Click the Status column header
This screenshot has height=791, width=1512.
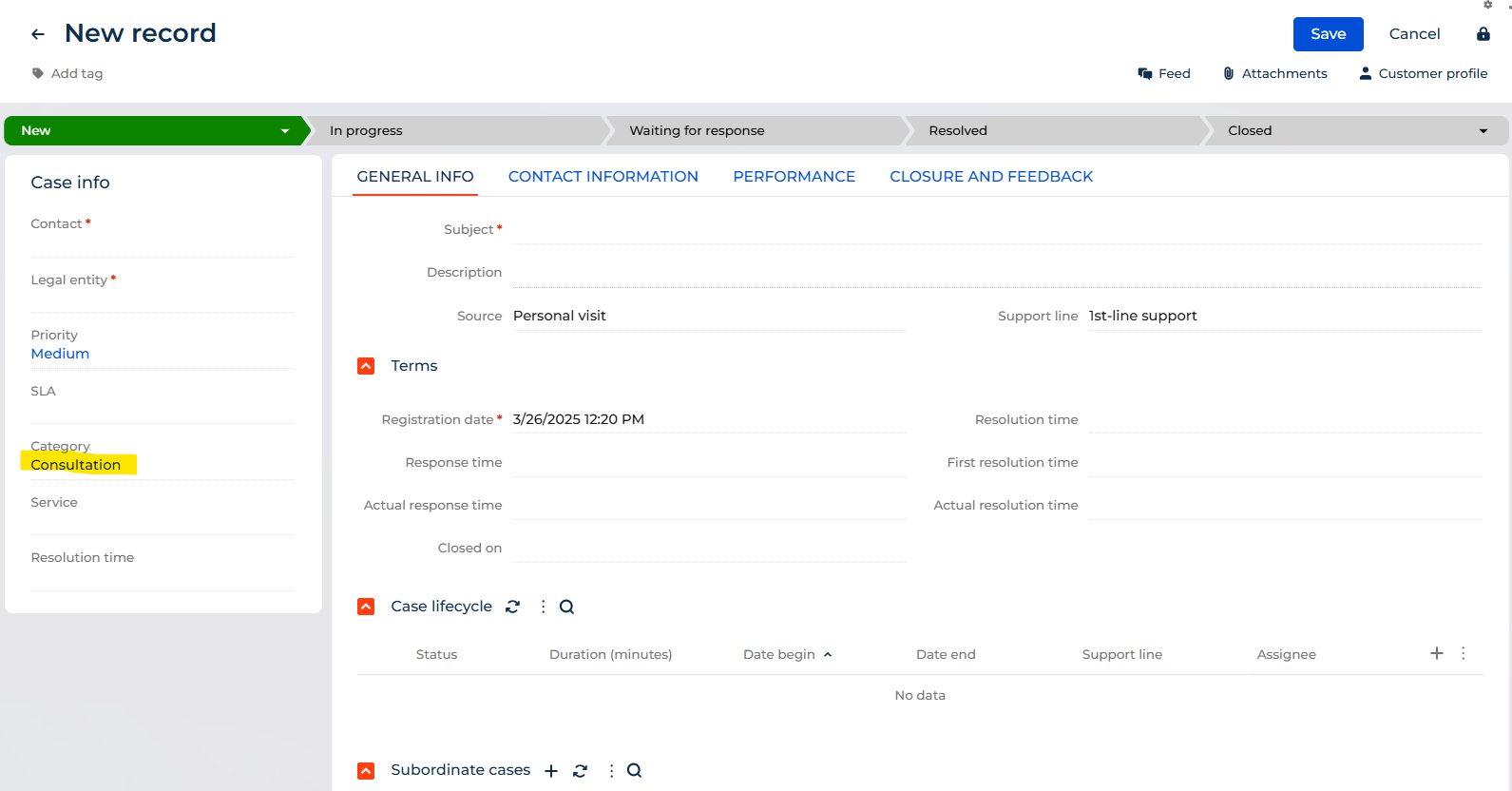(x=437, y=654)
